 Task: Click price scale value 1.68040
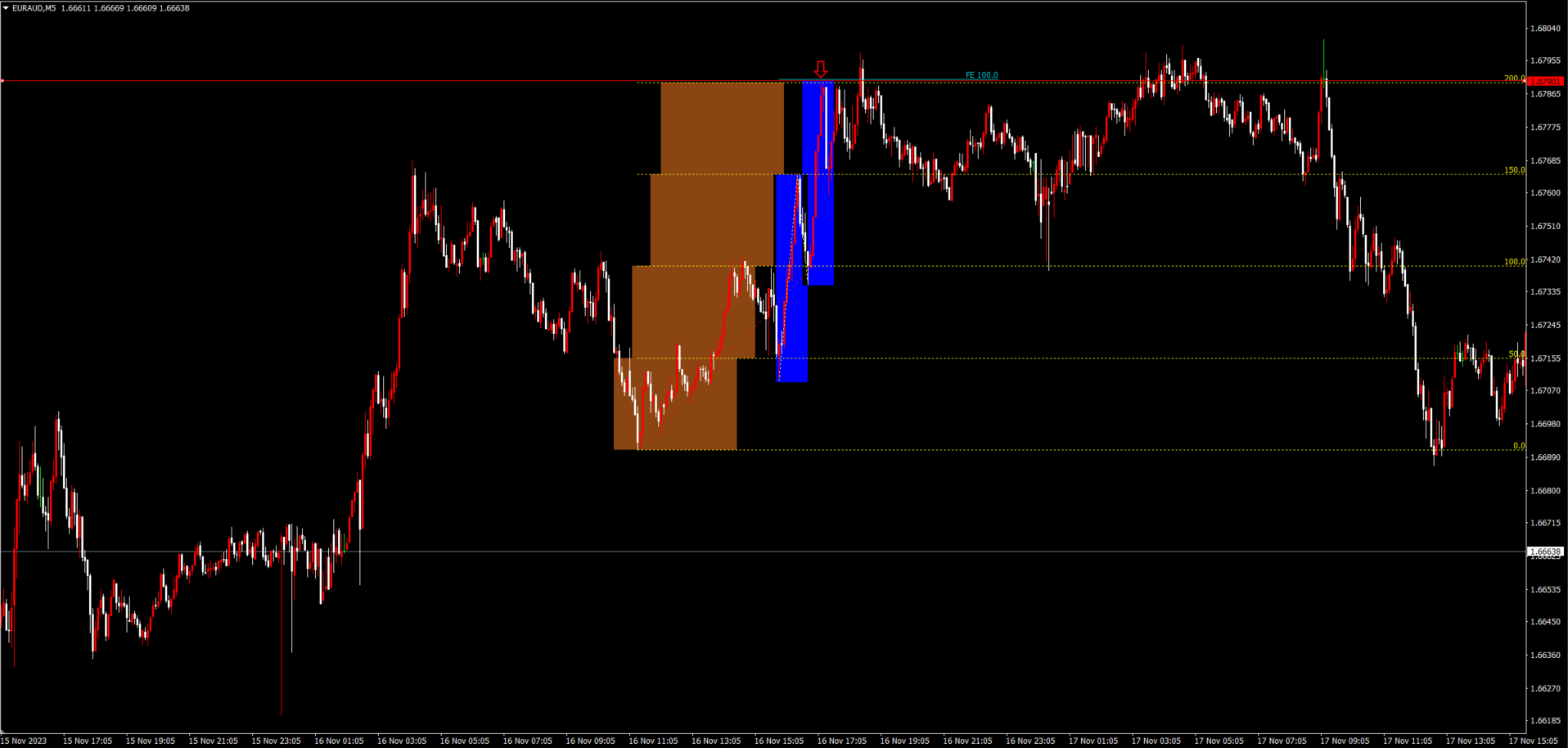(x=1545, y=29)
